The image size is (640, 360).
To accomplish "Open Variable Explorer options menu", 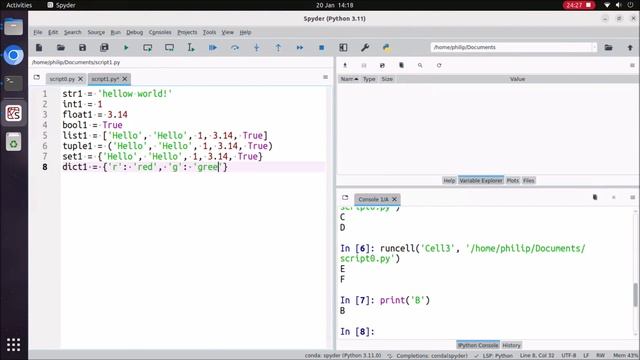I will 632,65.
